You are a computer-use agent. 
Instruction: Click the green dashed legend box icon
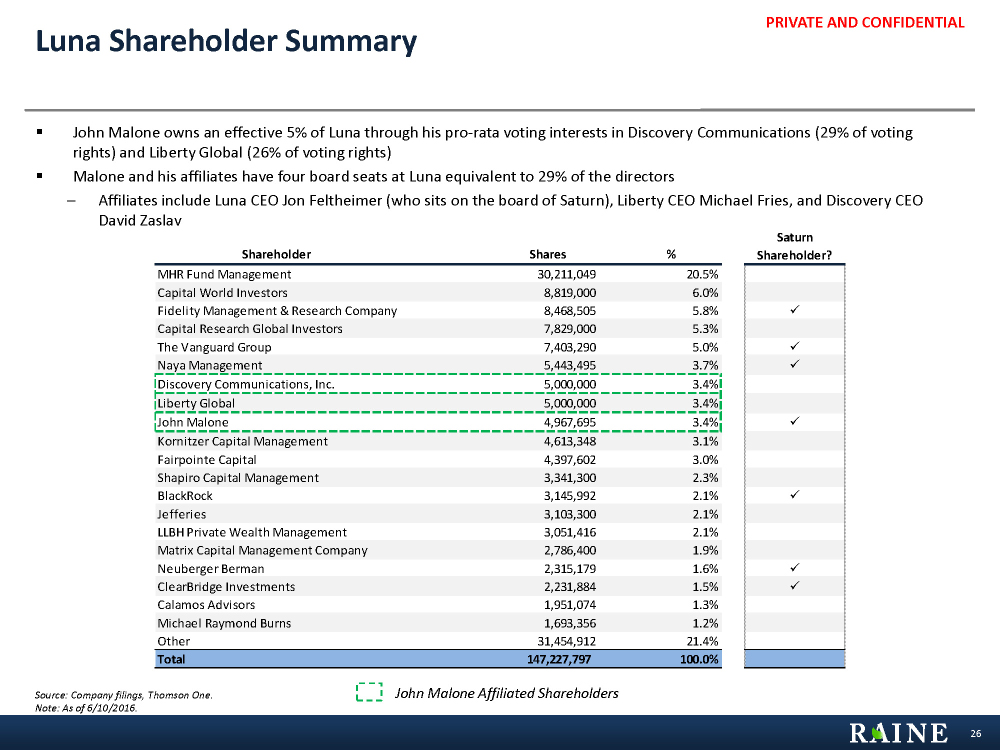[370, 693]
